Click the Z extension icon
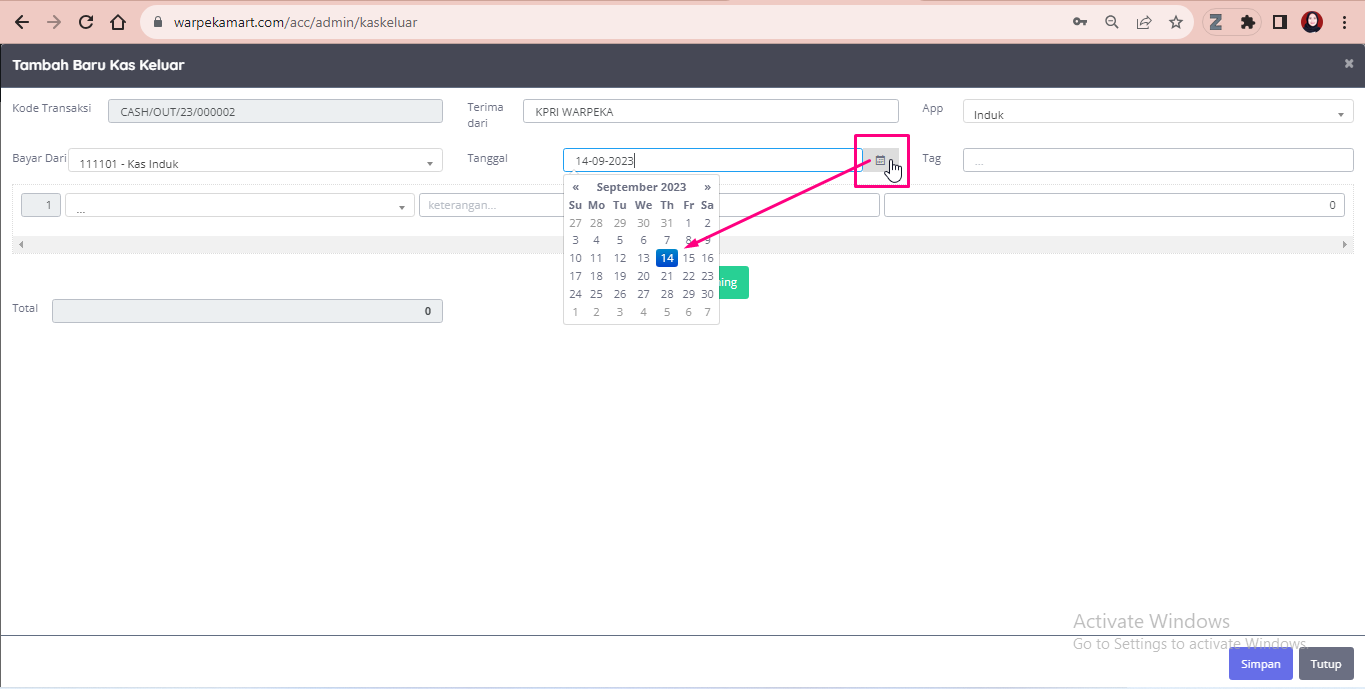The height and width of the screenshot is (689, 1365). 1216,22
